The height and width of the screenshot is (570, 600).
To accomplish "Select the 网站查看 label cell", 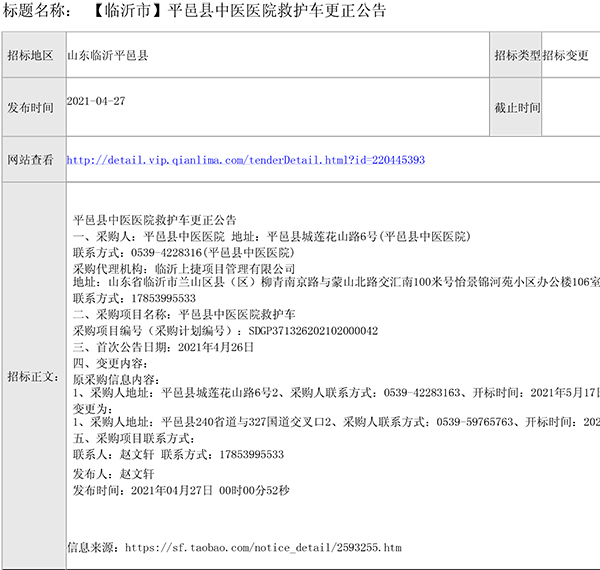I will [34, 160].
